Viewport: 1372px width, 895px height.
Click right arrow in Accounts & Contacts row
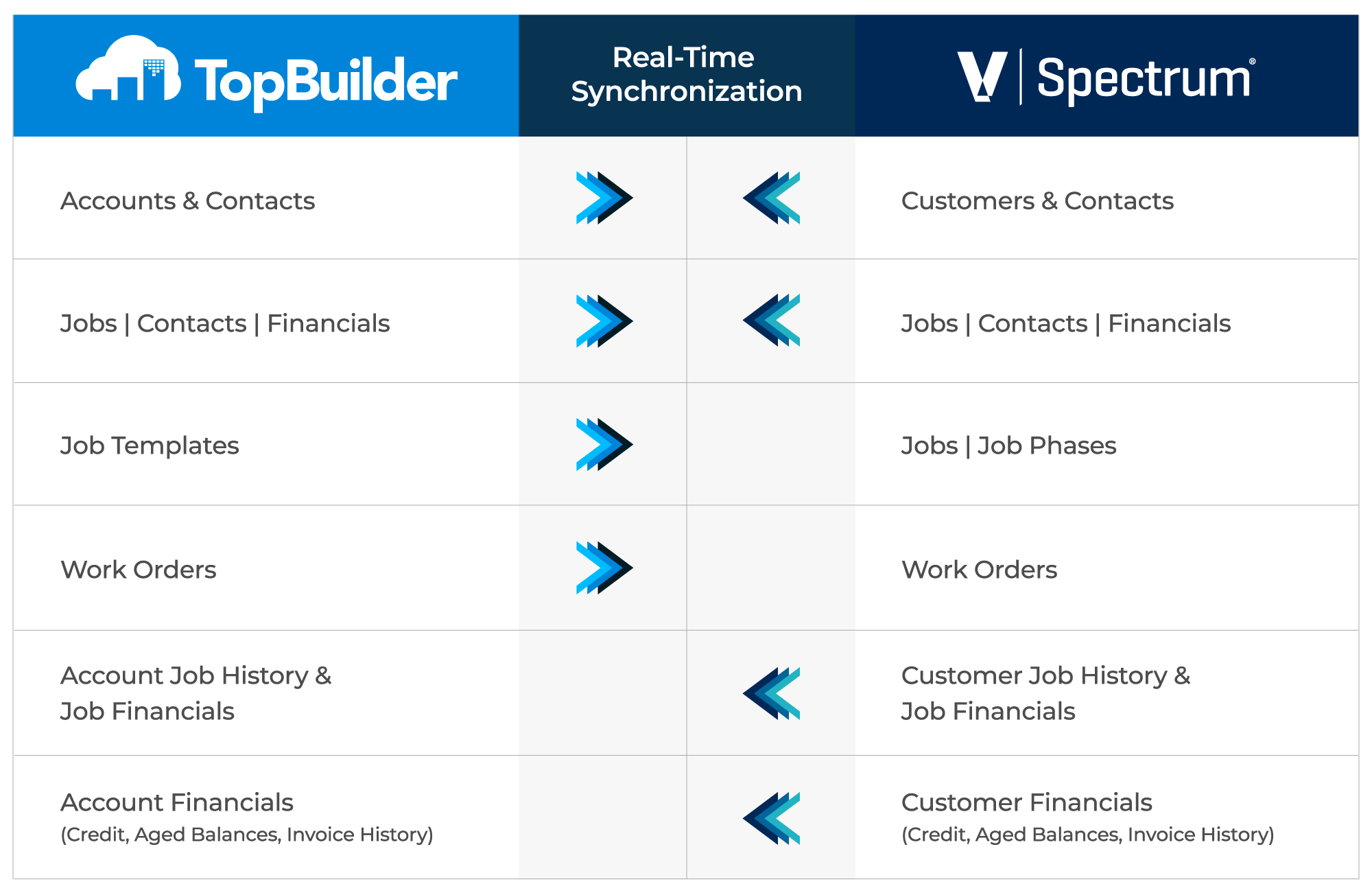tap(604, 198)
